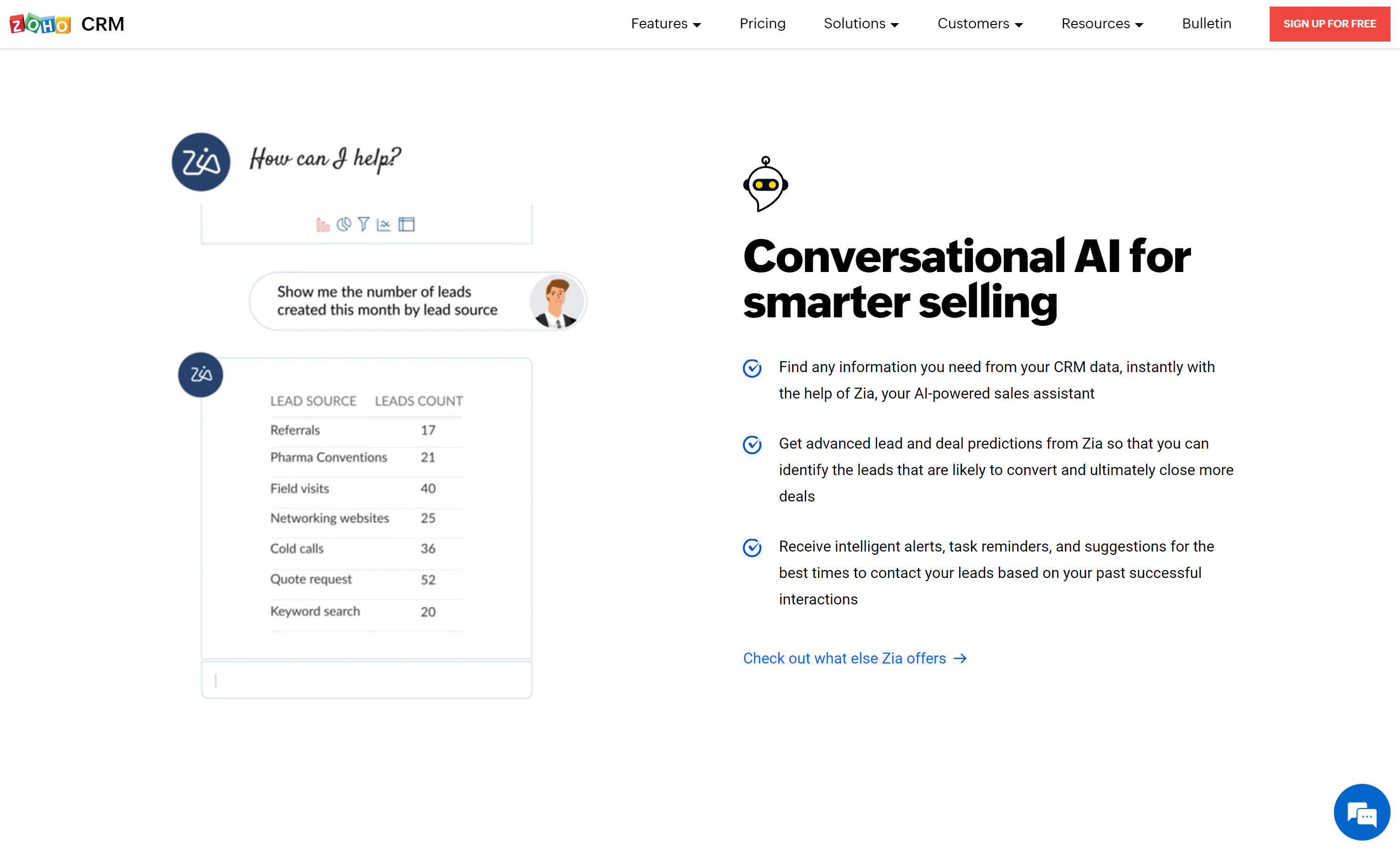Screen dimensions: 1400x850
Task: Expand the Resources dropdown menu
Action: [1102, 24]
